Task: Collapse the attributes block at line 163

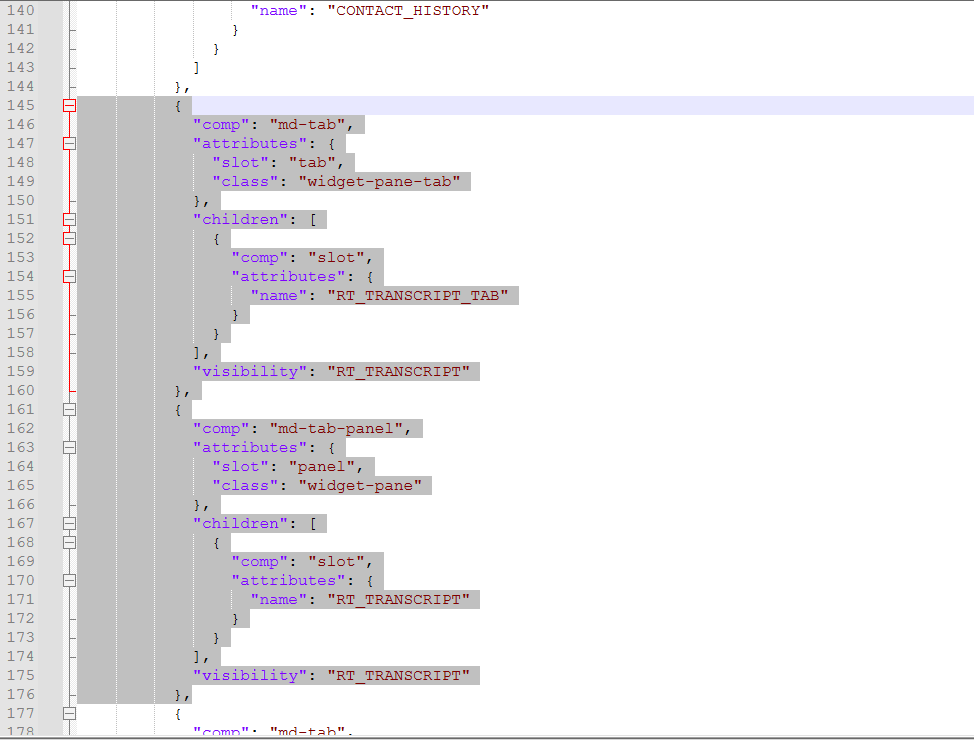Action: coord(69,447)
